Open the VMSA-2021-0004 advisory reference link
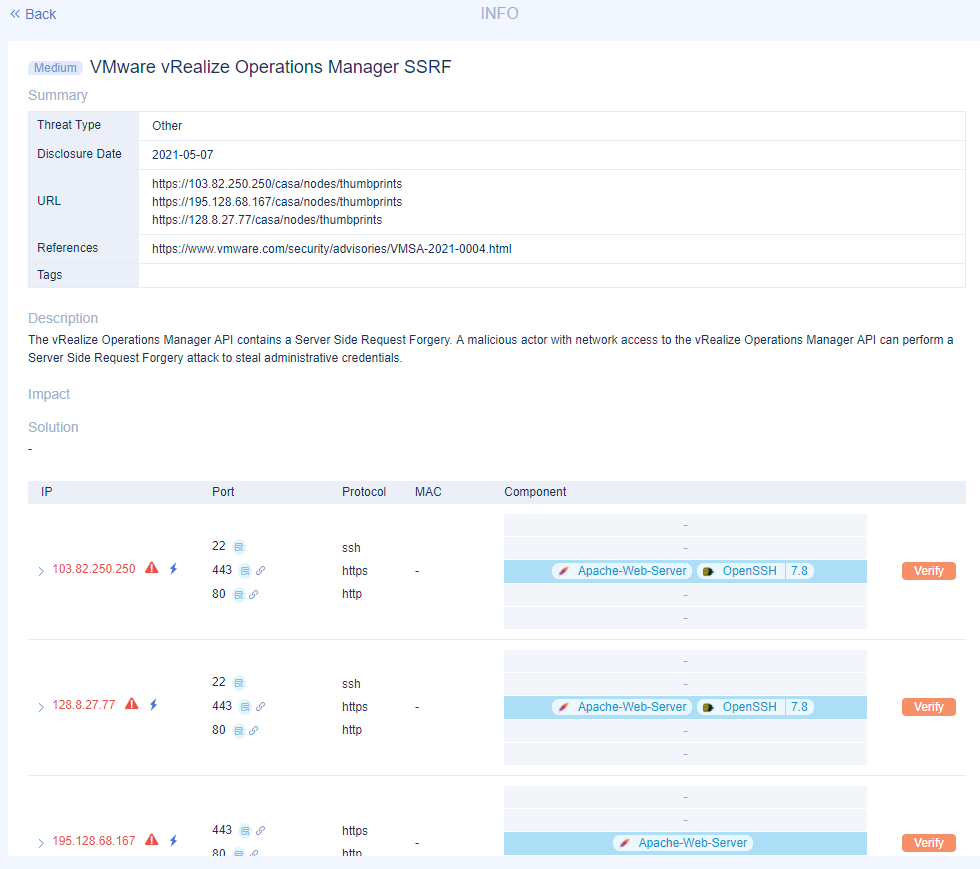Image resolution: width=980 pixels, height=869 pixels. point(331,249)
